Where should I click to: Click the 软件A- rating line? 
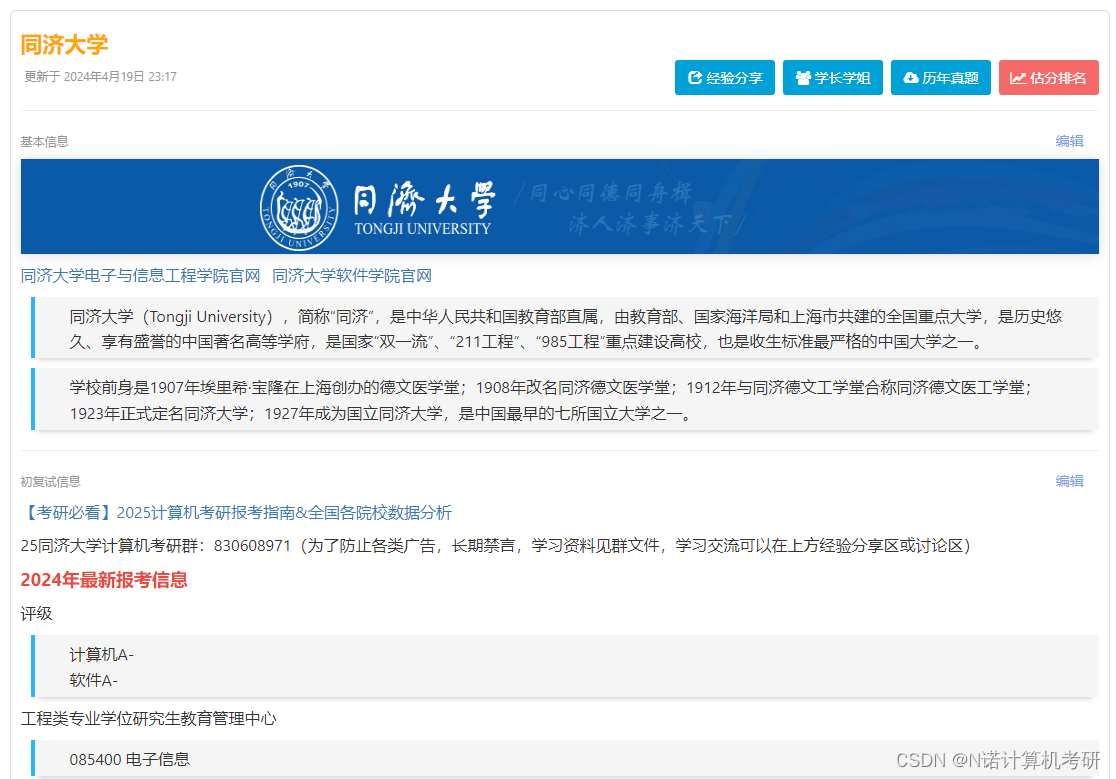pos(93,681)
